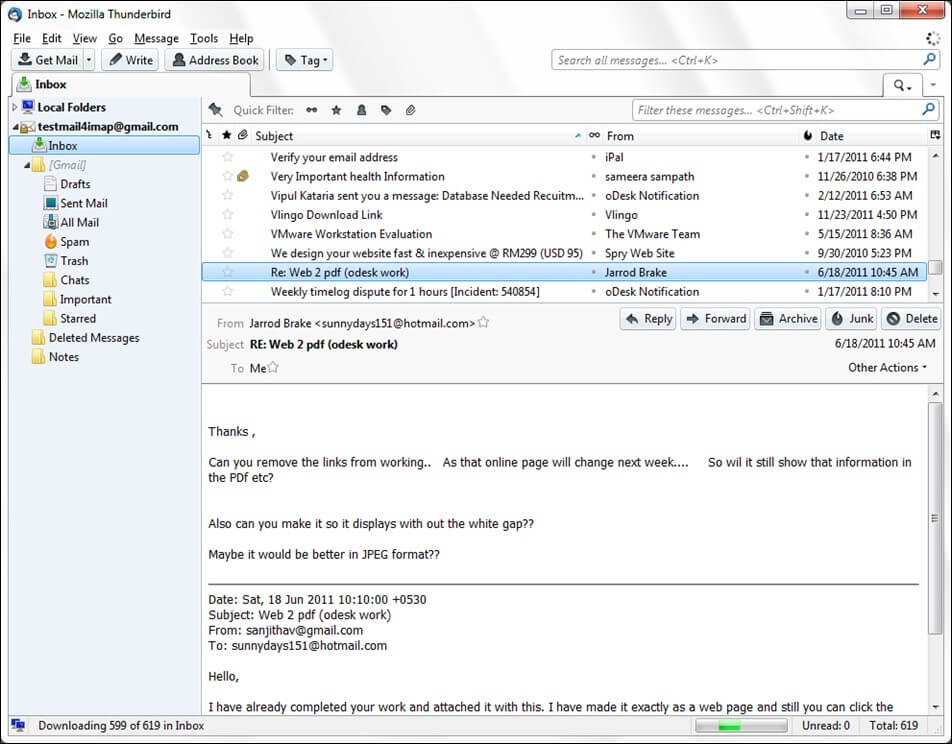This screenshot has width=952, height=744.
Task: Open the Tag dropdown
Action: tap(305, 60)
